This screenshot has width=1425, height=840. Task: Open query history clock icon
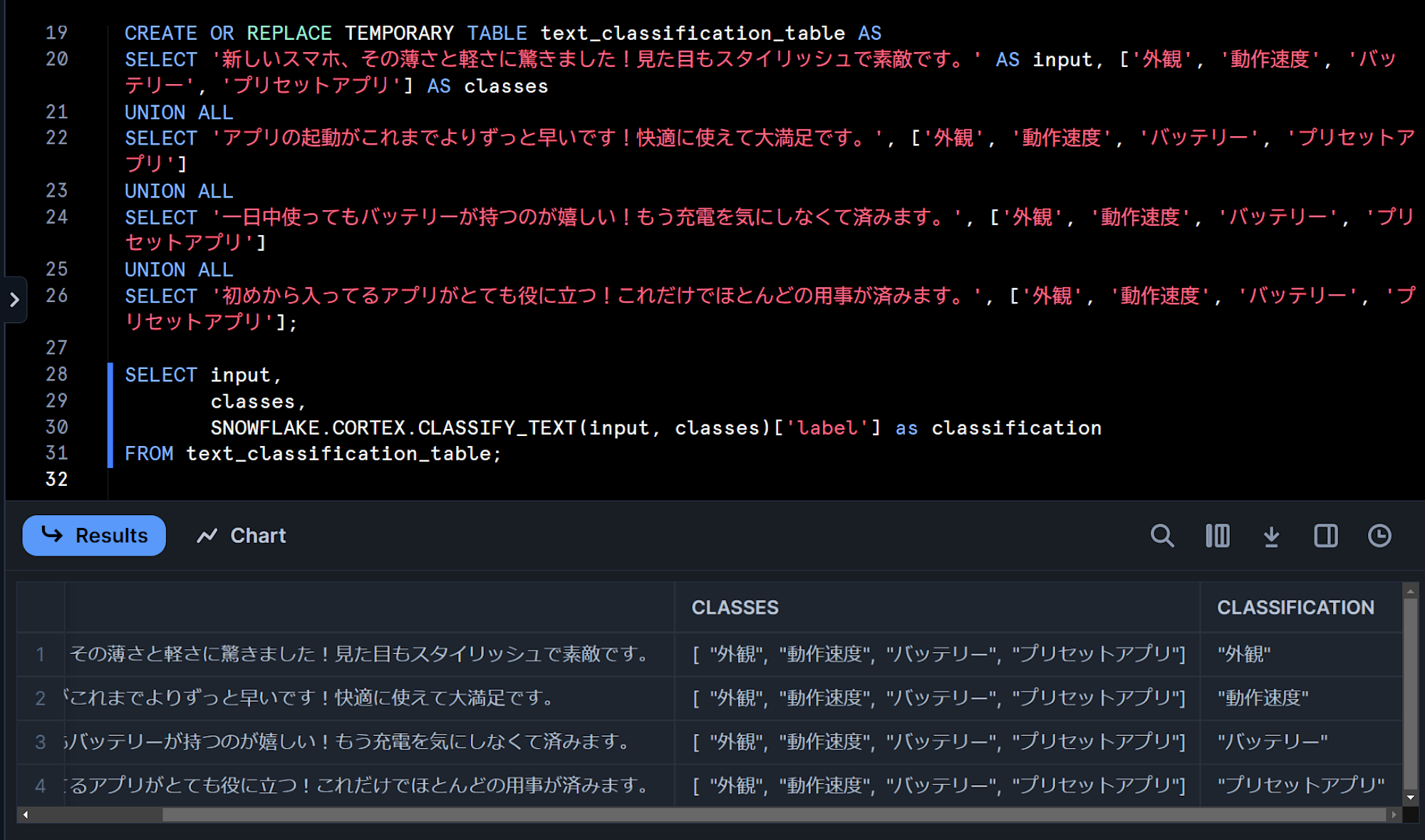[x=1379, y=536]
